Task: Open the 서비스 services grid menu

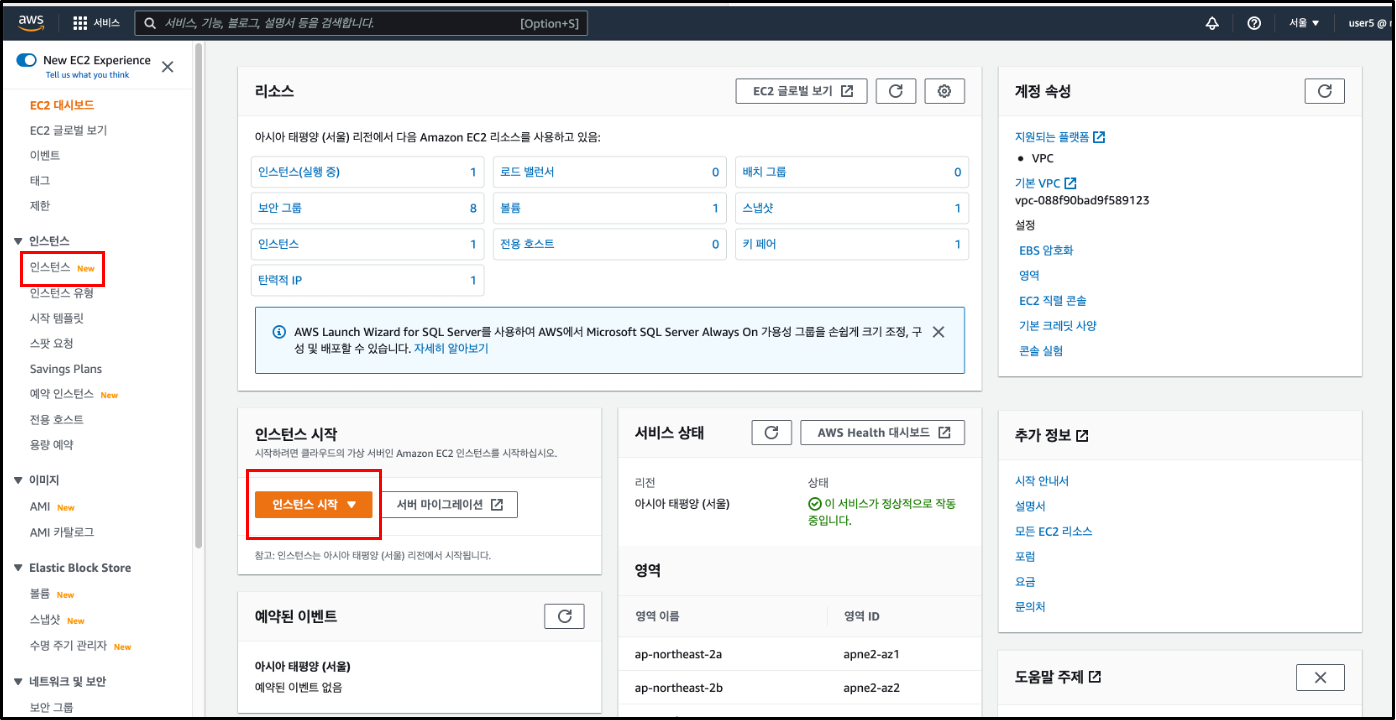Action: [x=97, y=23]
